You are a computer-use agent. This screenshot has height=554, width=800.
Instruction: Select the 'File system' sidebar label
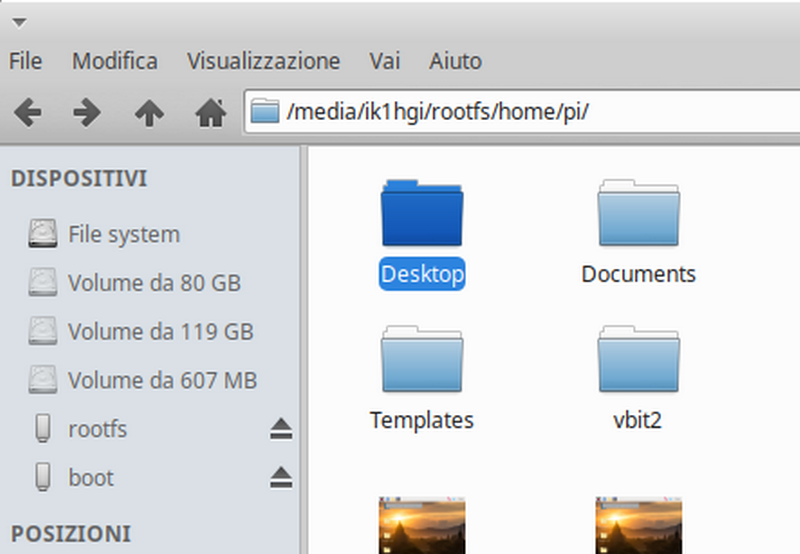124,235
